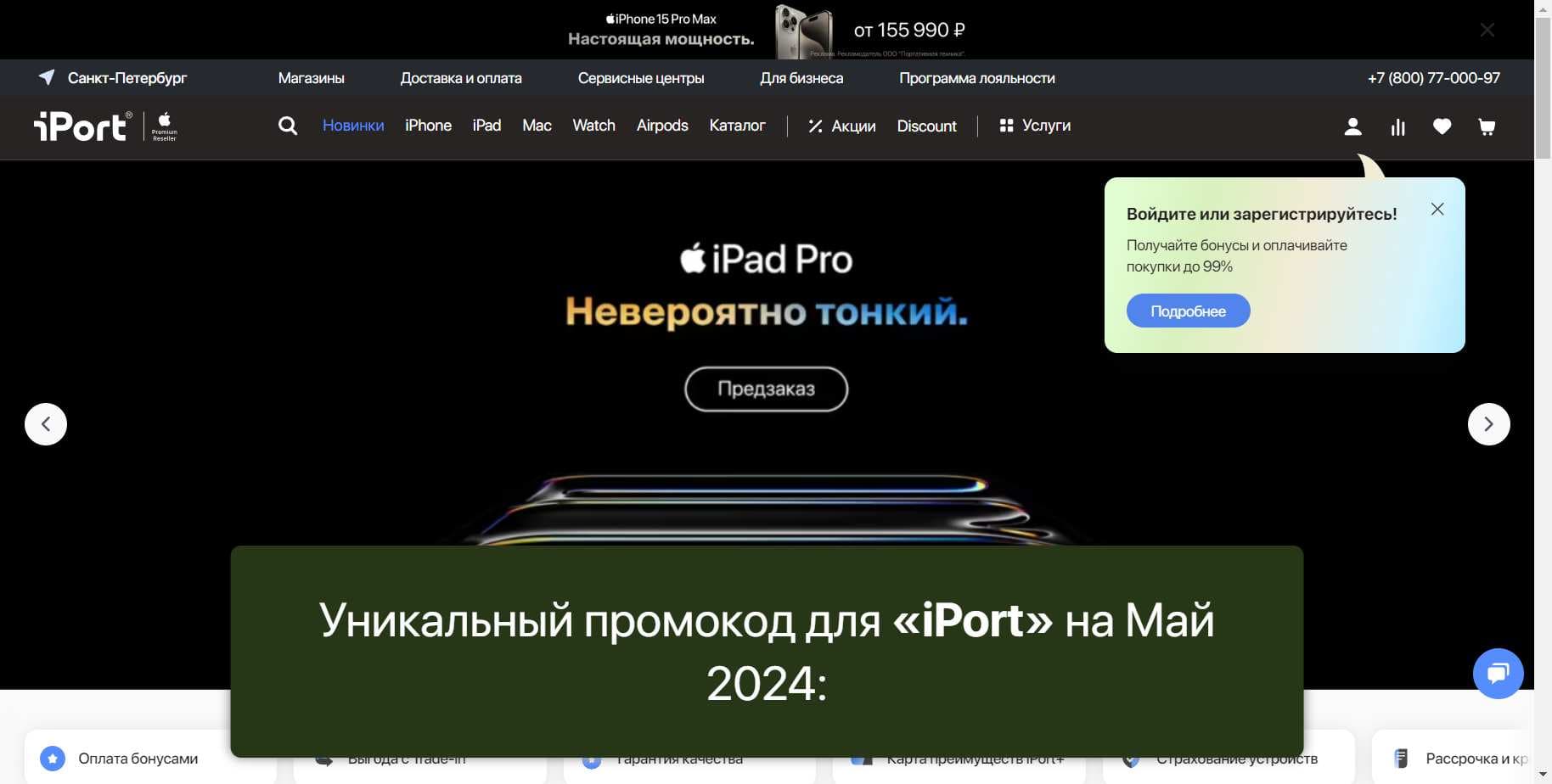The width and height of the screenshot is (1552, 784).
Task: Open favorites via the heart icon
Action: 1442,126
